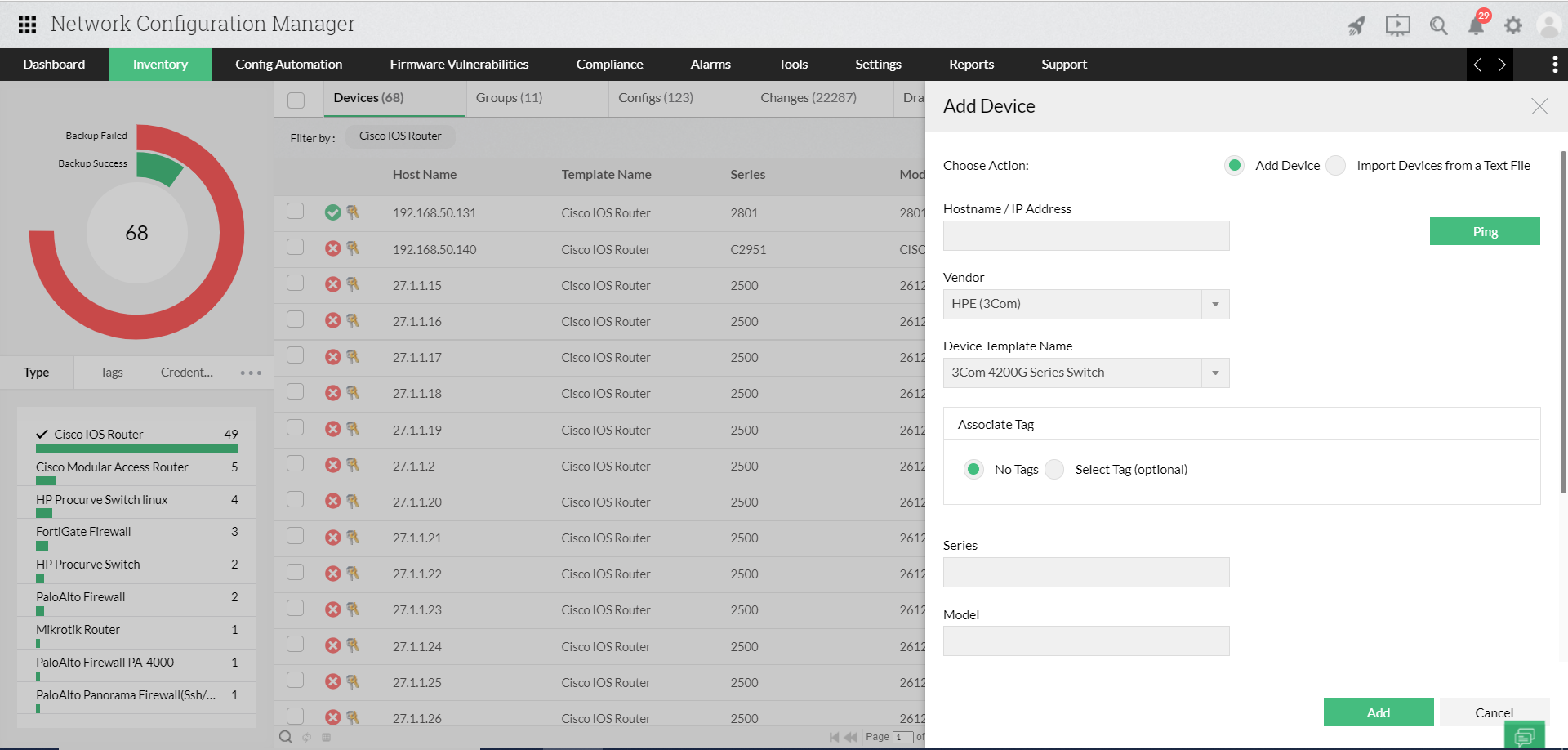The width and height of the screenshot is (1568, 750).
Task: Click failed status icon for 27.1.1.16
Action: [332, 320]
